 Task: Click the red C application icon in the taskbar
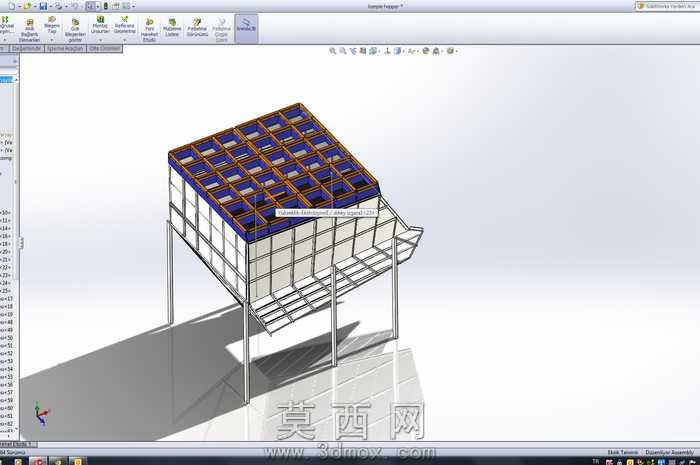(38, 461)
